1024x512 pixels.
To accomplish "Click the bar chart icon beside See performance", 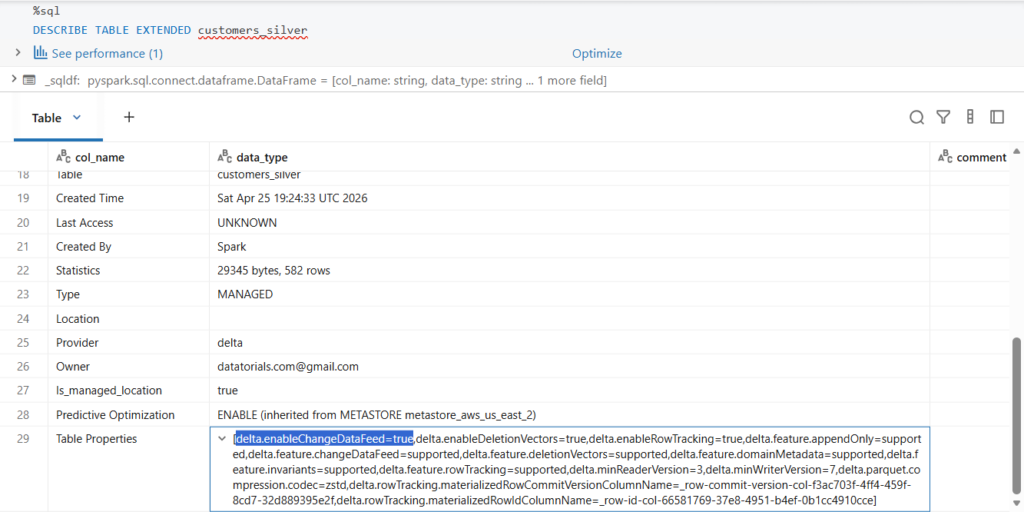I will [41, 53].
